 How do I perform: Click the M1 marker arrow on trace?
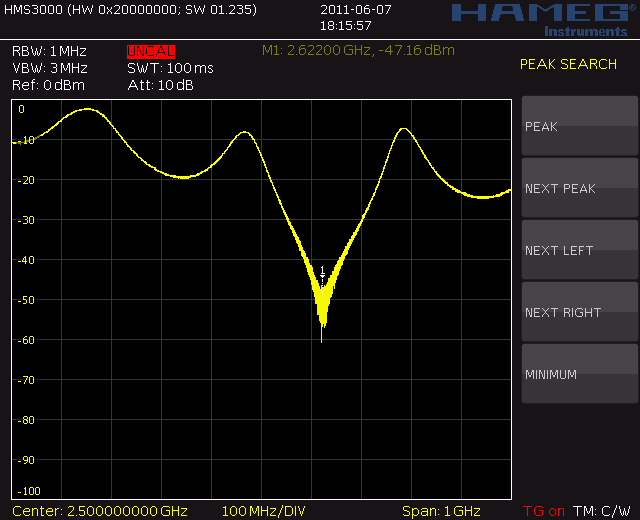pos(322,271)
